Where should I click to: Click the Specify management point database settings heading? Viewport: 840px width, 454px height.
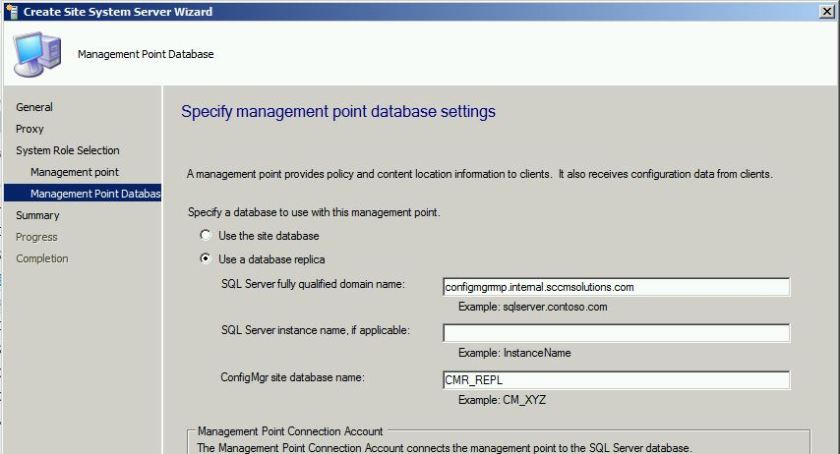338,112
